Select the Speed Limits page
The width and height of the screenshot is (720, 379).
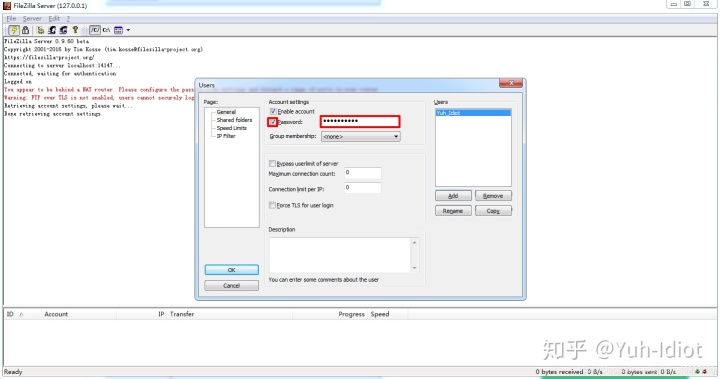coord(231,128)
